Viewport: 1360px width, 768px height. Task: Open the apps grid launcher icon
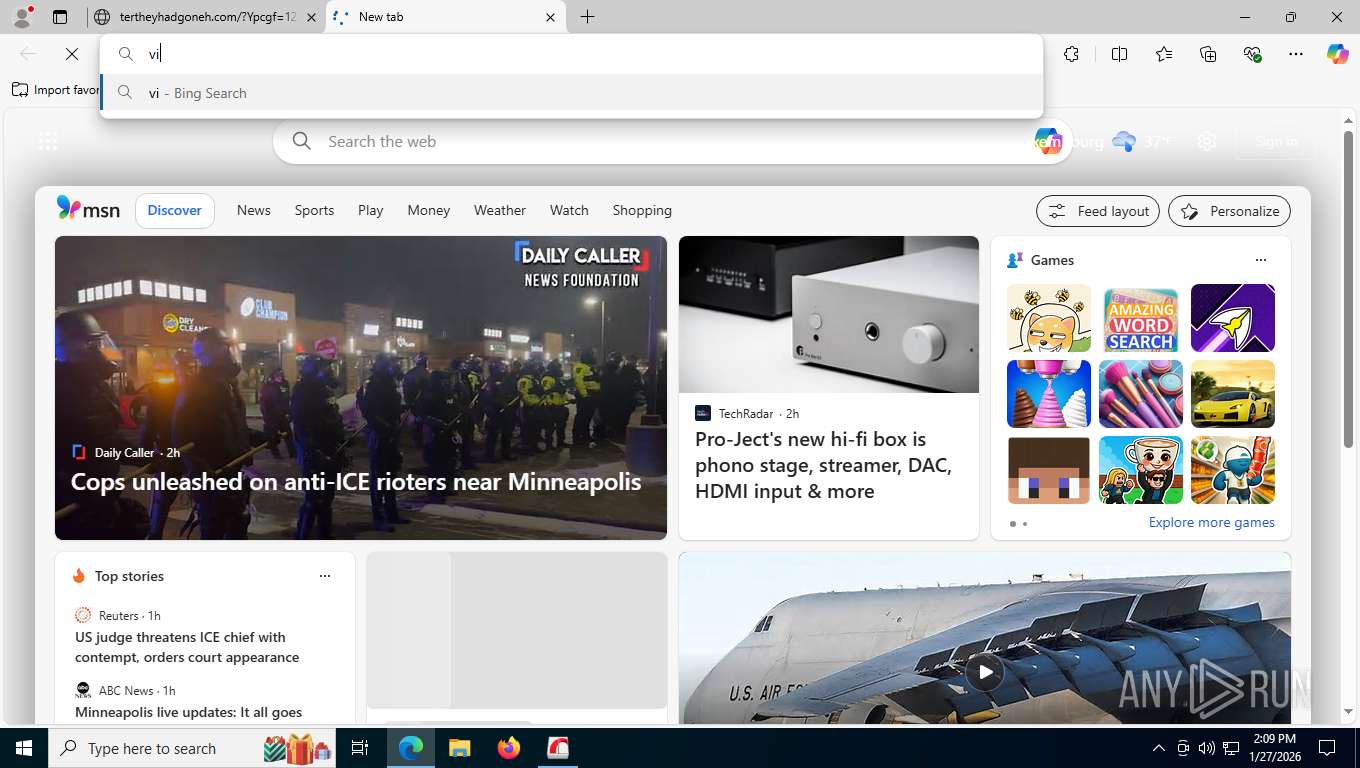[x=48, y=142]
